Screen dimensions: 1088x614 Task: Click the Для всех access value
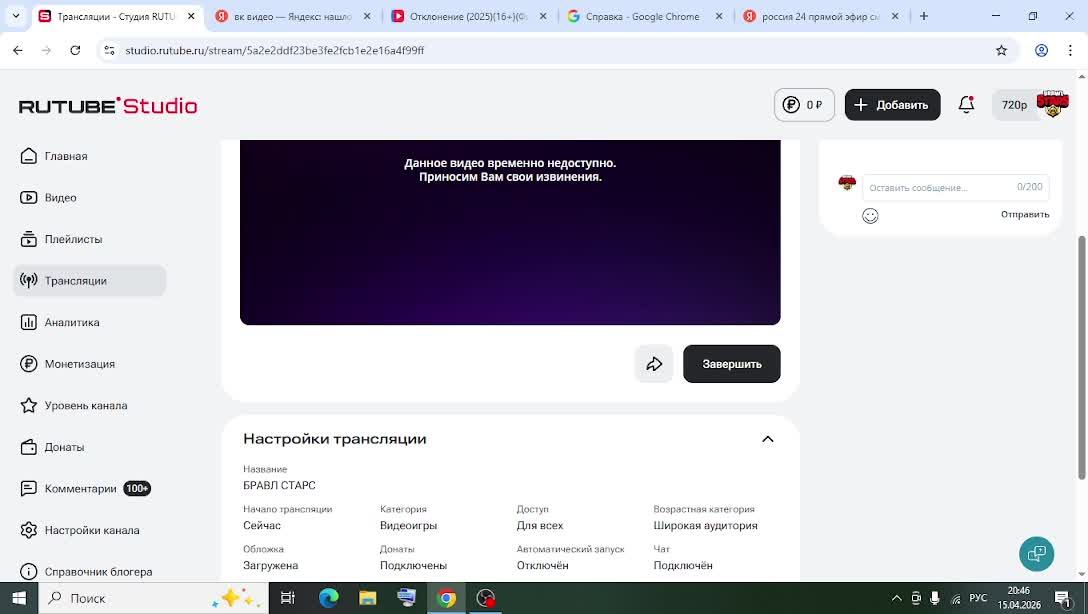540,525
